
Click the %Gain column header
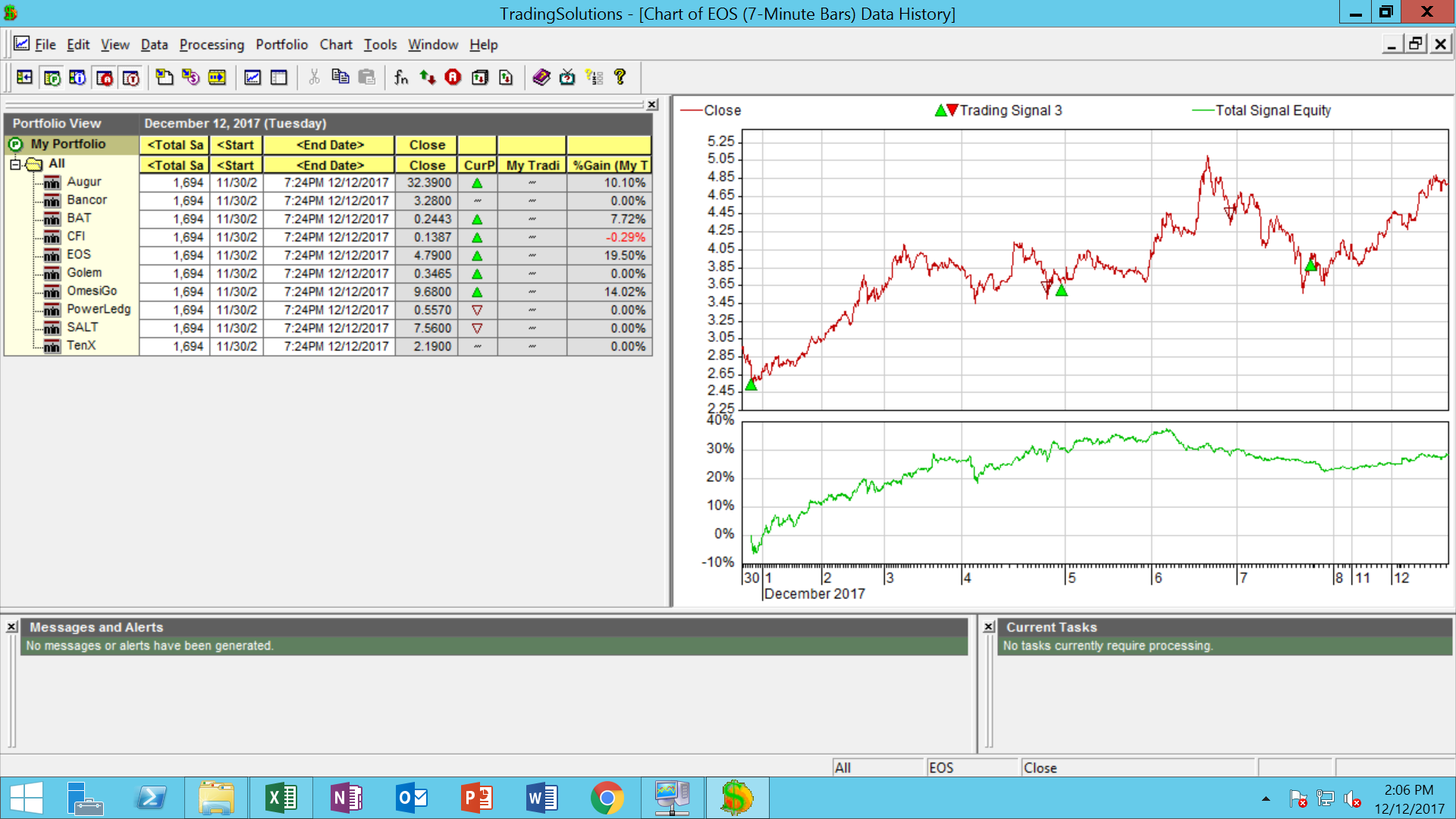pyautogui.click(x=610, y=165)
